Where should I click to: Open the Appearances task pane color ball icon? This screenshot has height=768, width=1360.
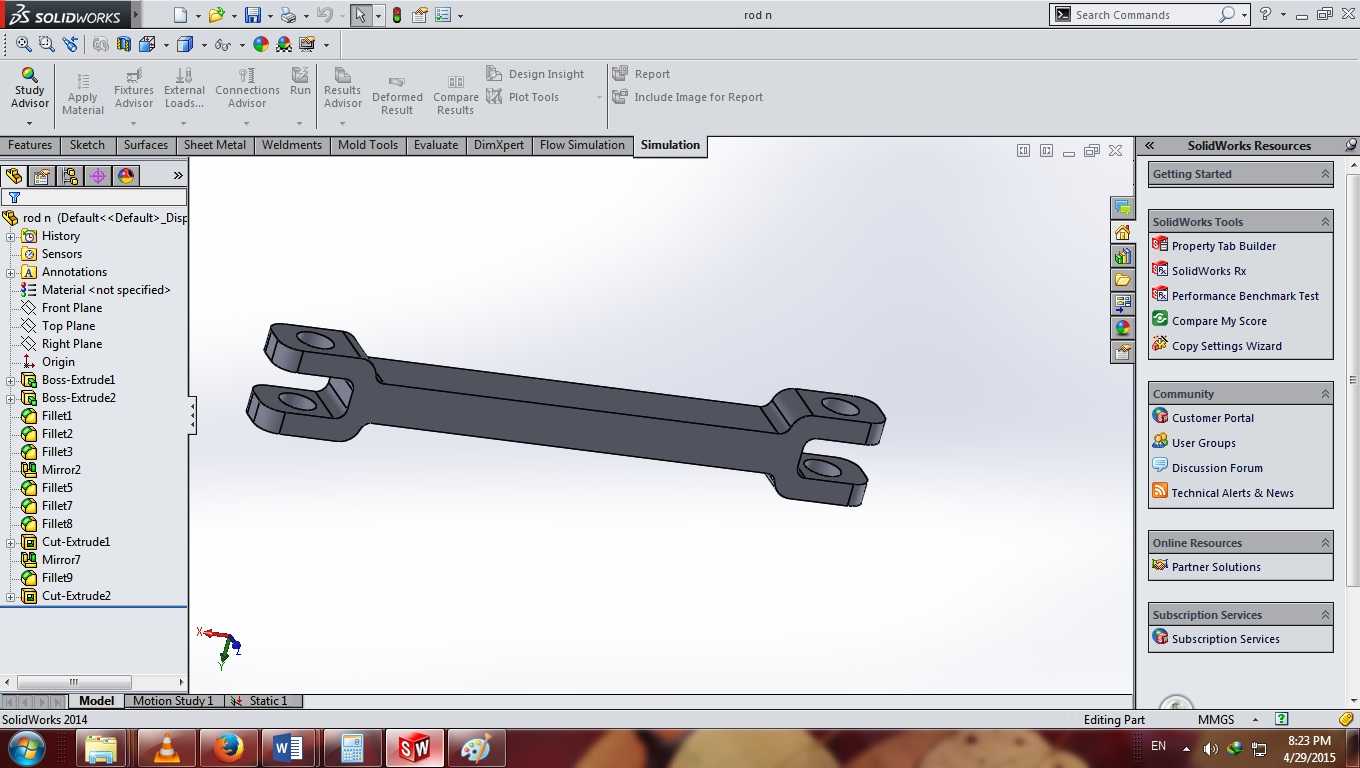coord(1122,328)
